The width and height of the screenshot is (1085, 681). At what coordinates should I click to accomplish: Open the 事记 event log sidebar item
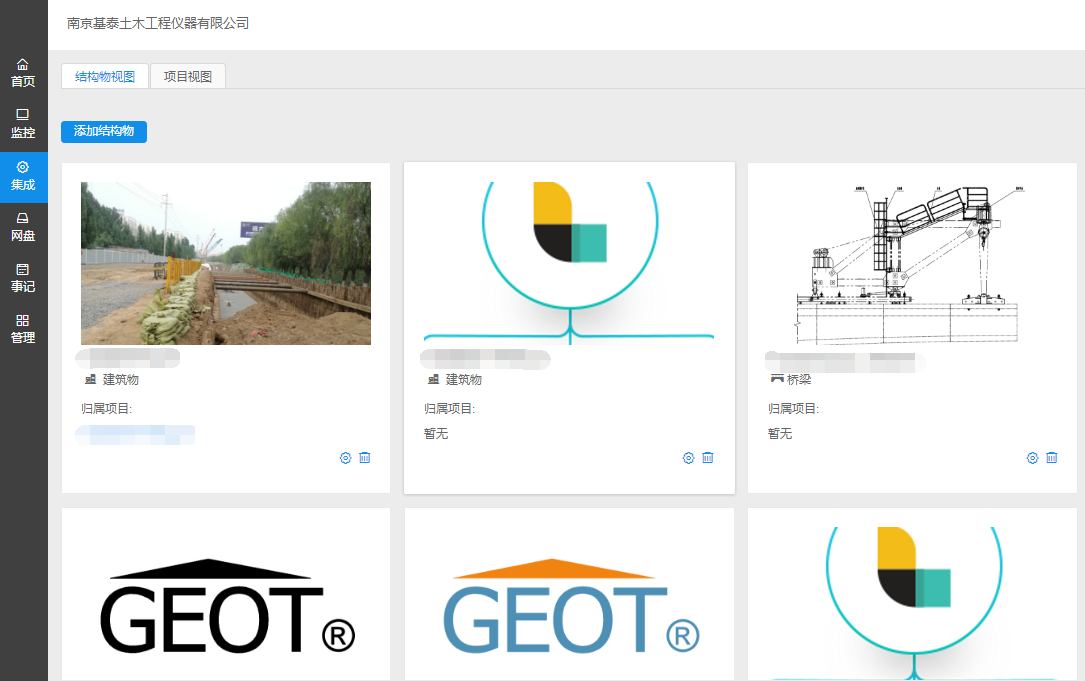[23, 278]
